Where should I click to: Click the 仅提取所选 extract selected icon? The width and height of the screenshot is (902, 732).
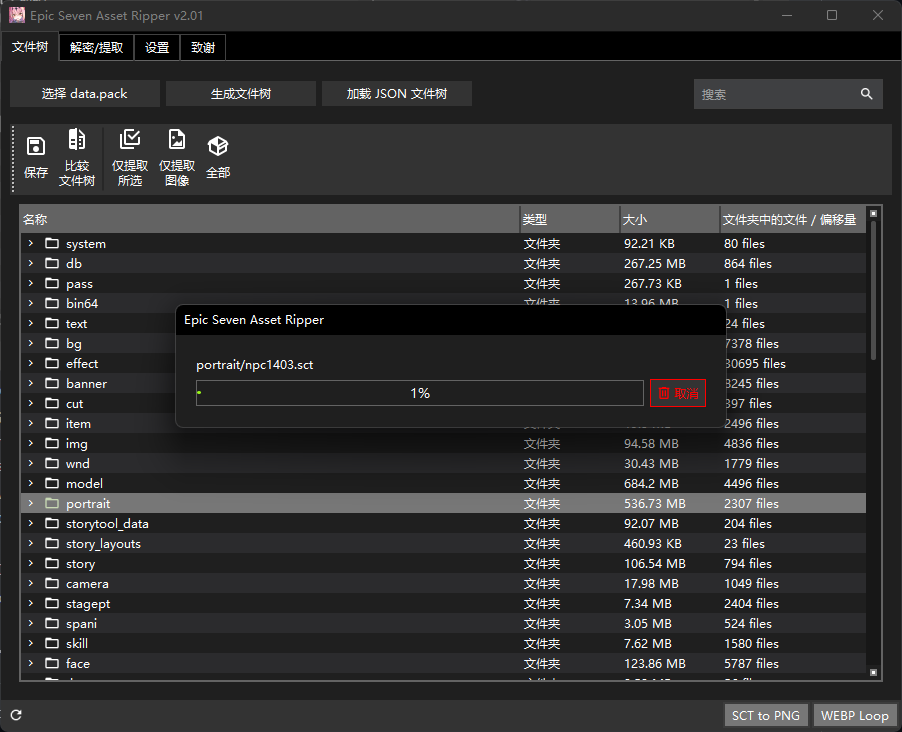pyautogui.click(x=130, y=139)
